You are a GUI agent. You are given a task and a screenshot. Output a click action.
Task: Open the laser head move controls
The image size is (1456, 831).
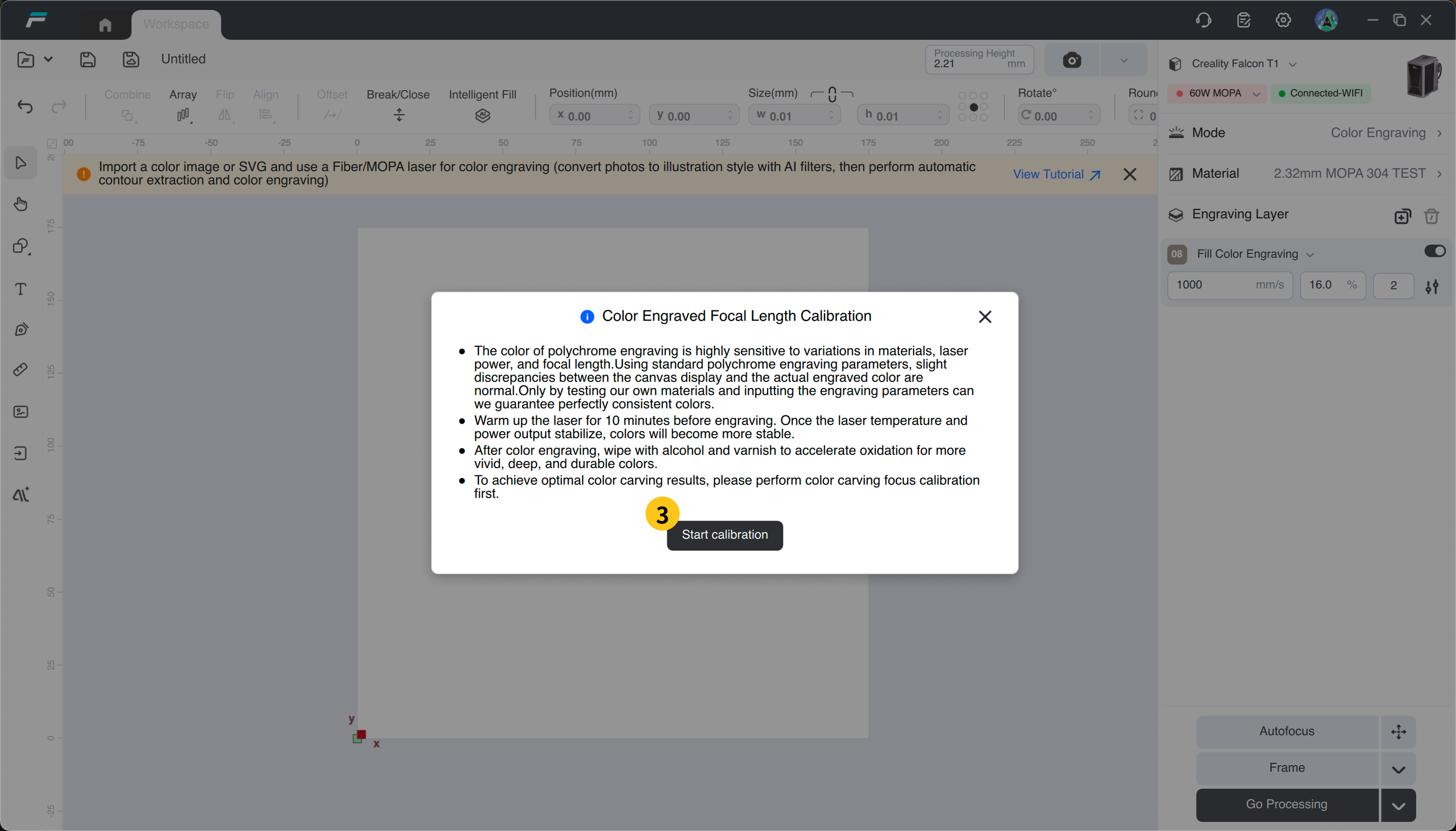tap(1398, 732)
